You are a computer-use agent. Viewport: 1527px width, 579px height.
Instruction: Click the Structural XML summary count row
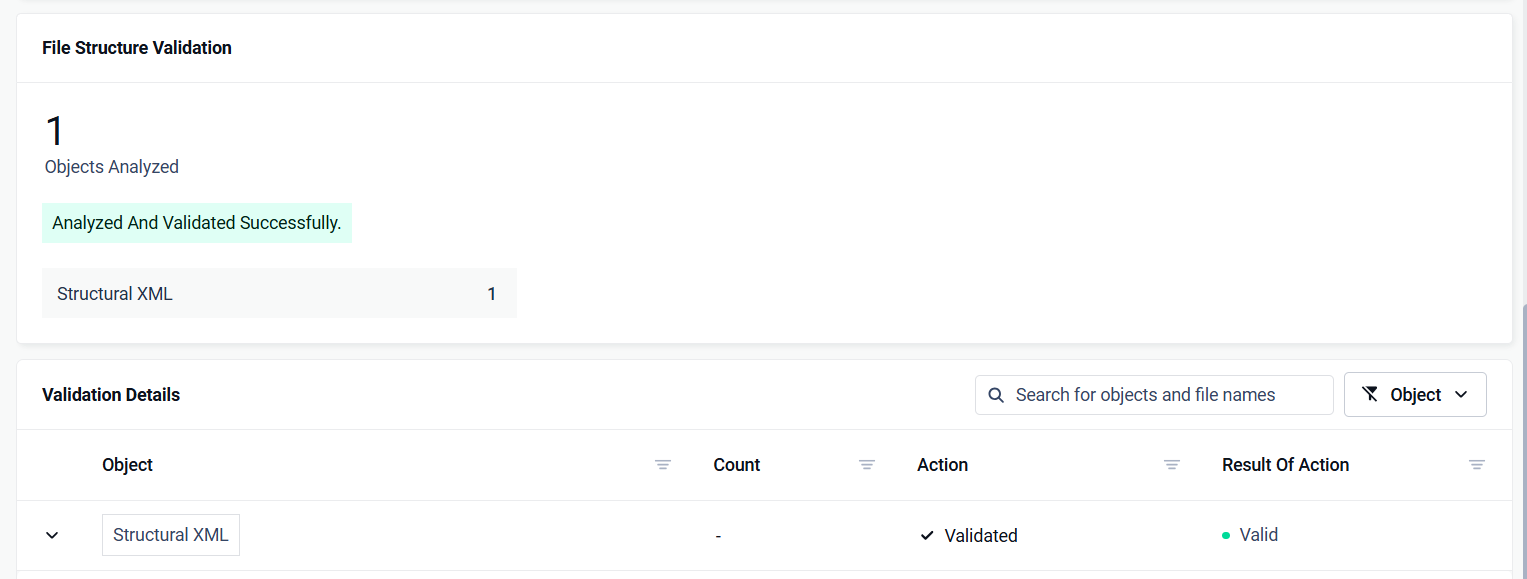(279, 293)
